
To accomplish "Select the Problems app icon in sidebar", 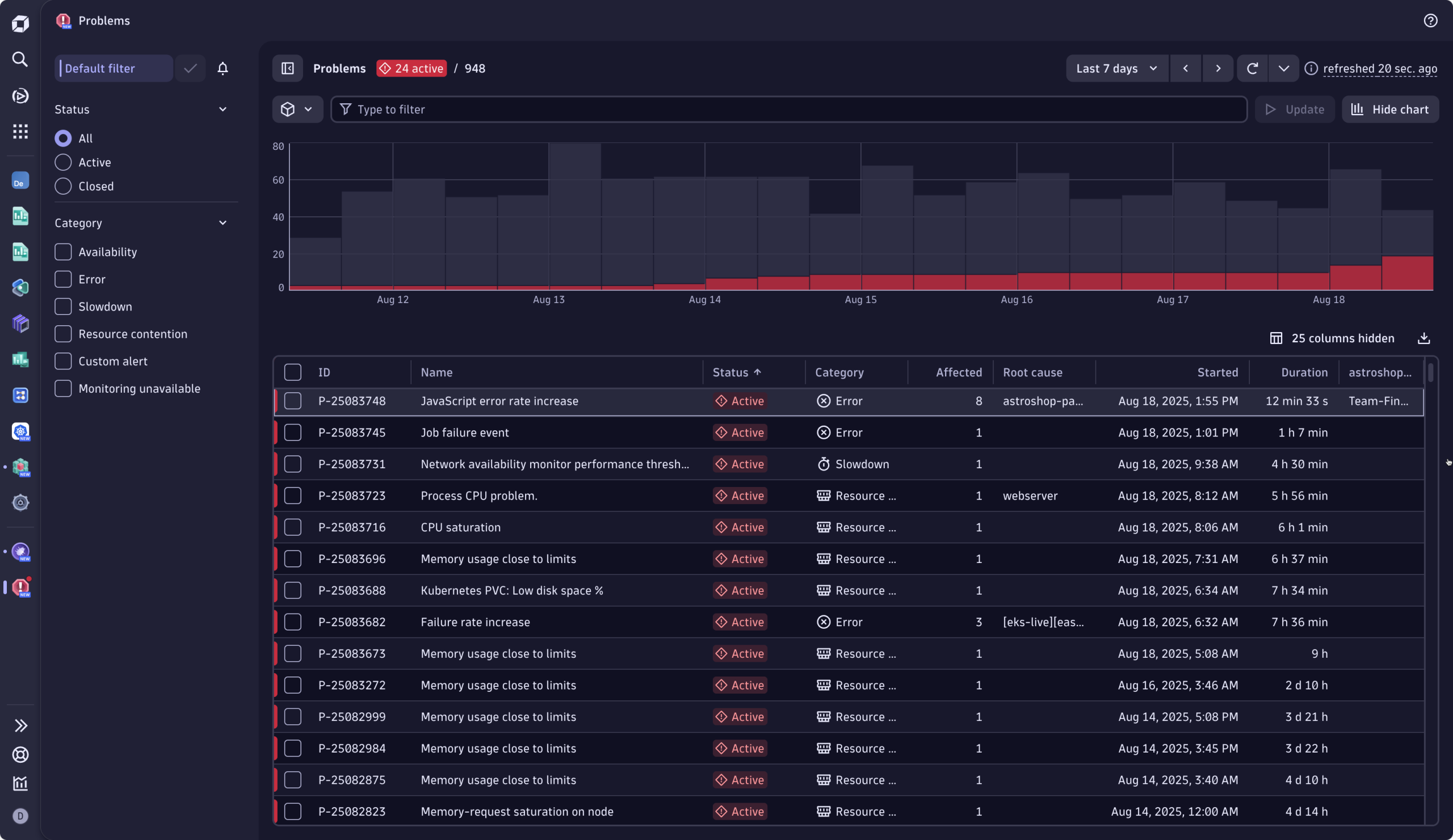I will pos(20,588).
